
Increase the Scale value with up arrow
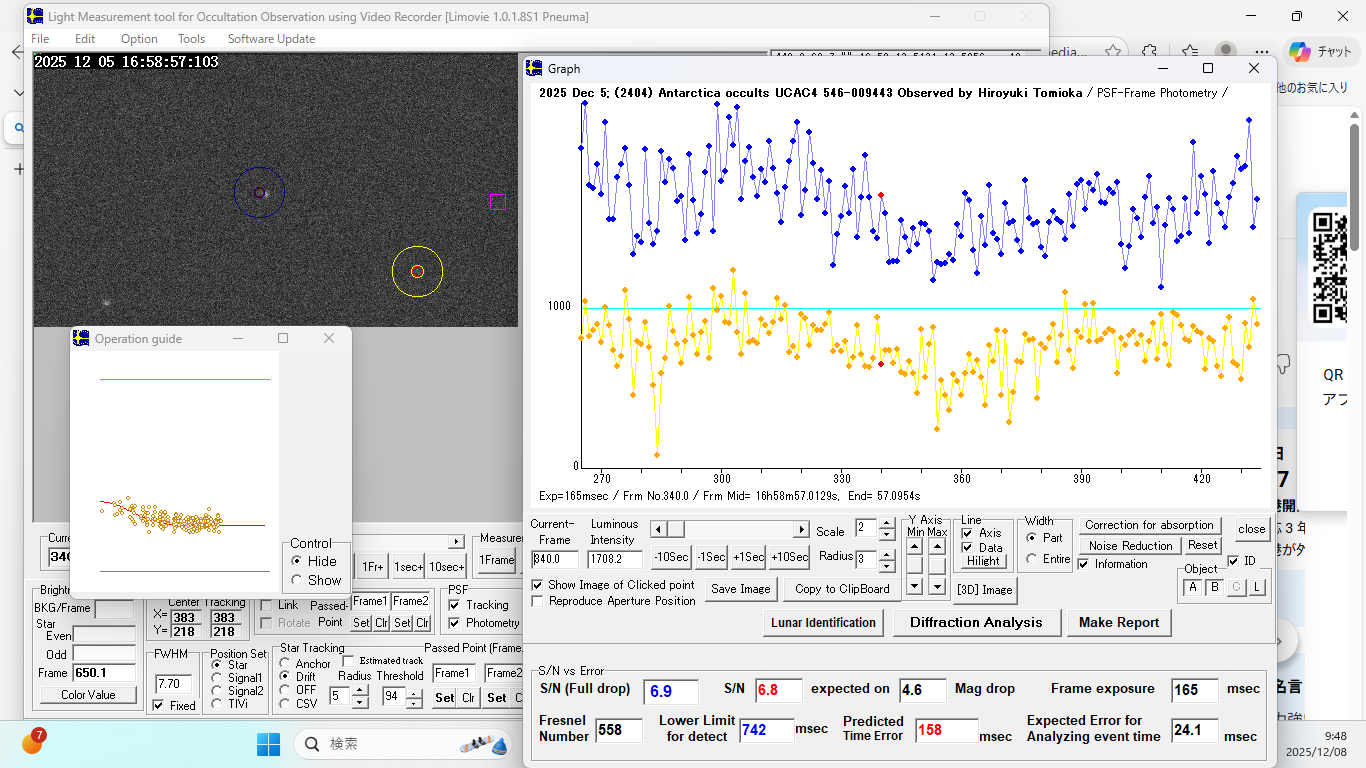[886, 524]
